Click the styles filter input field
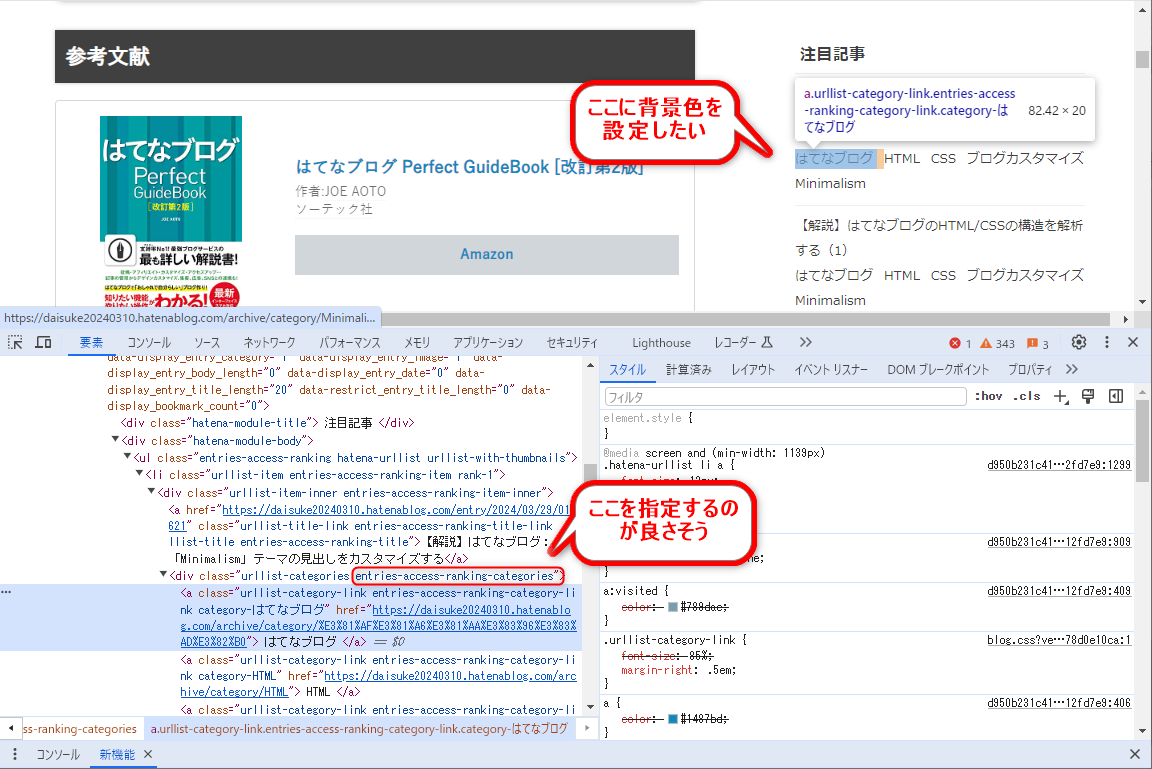The width and height of the screenshot is (1152, 769). pyautogui.click(x=785, y=397)
